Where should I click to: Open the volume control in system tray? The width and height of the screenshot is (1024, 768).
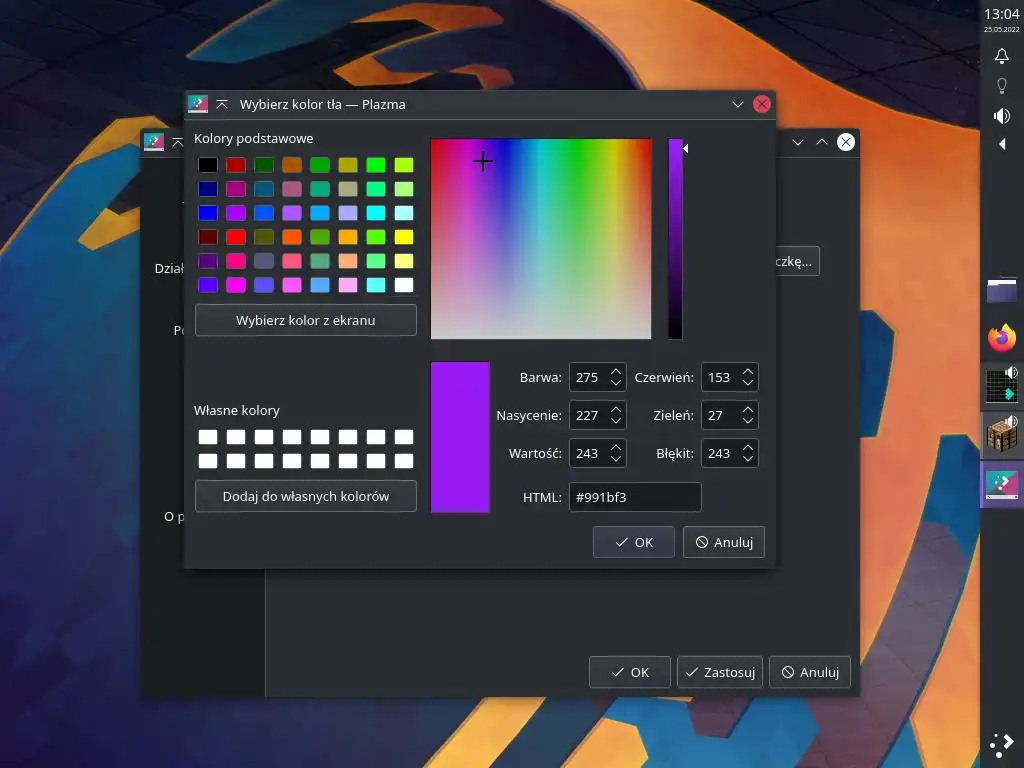1001,116
